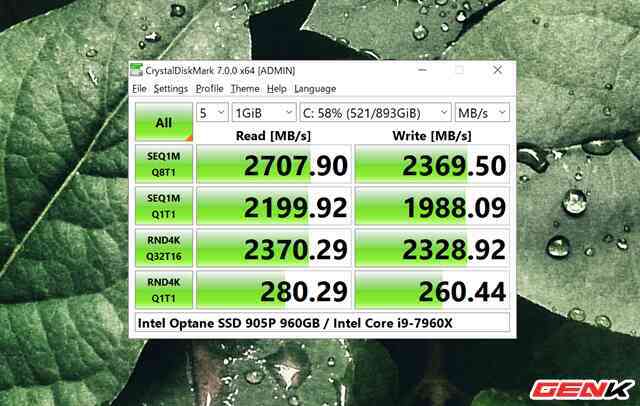Start the SEQ1M Q8T1 test
The width and height of the screenshot is (640, 406).
164,164
